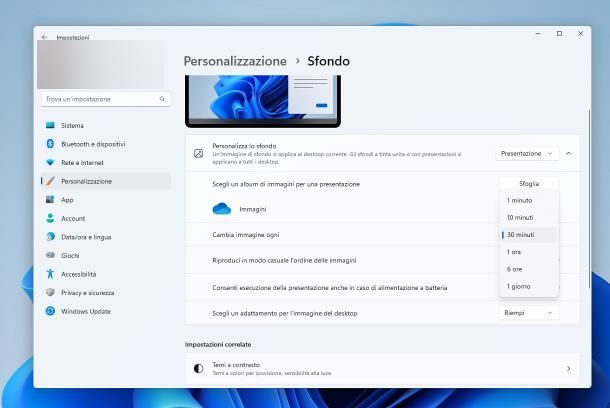The height and width of the screenshot is (408, 610).
Task: Maximize the Impostazioni window
Action: coord(559,34)
